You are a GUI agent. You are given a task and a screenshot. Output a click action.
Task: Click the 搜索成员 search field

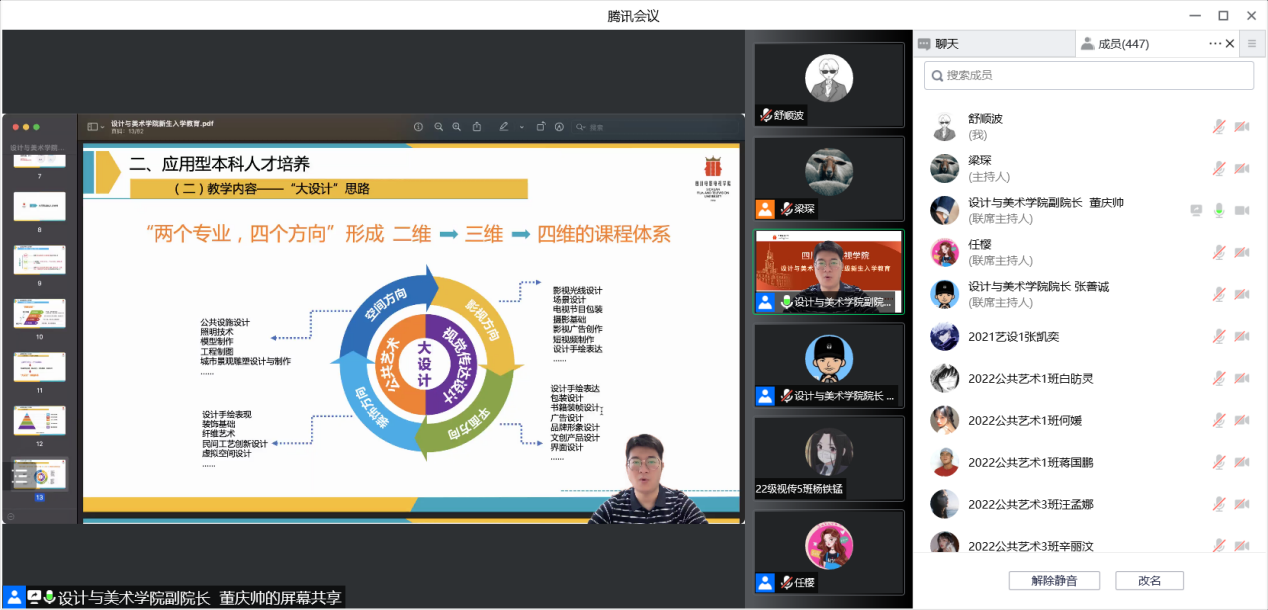point(1088,75)
